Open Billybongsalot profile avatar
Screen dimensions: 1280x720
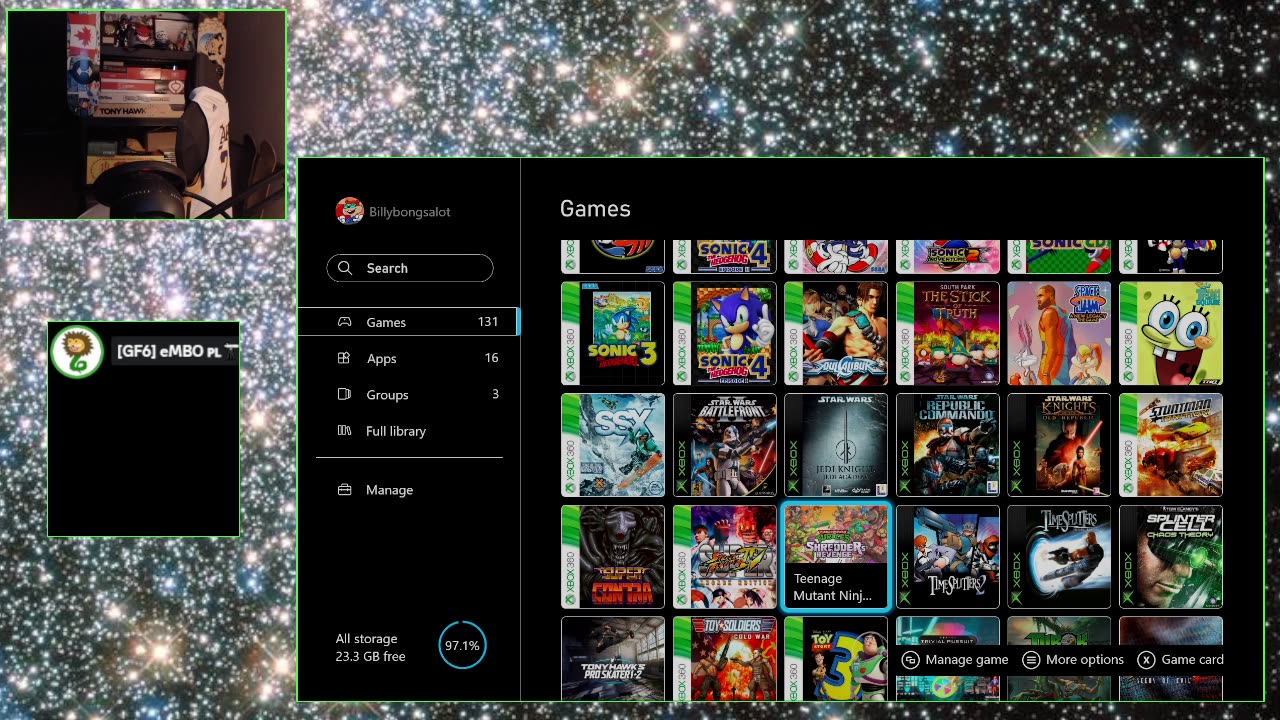349,211
